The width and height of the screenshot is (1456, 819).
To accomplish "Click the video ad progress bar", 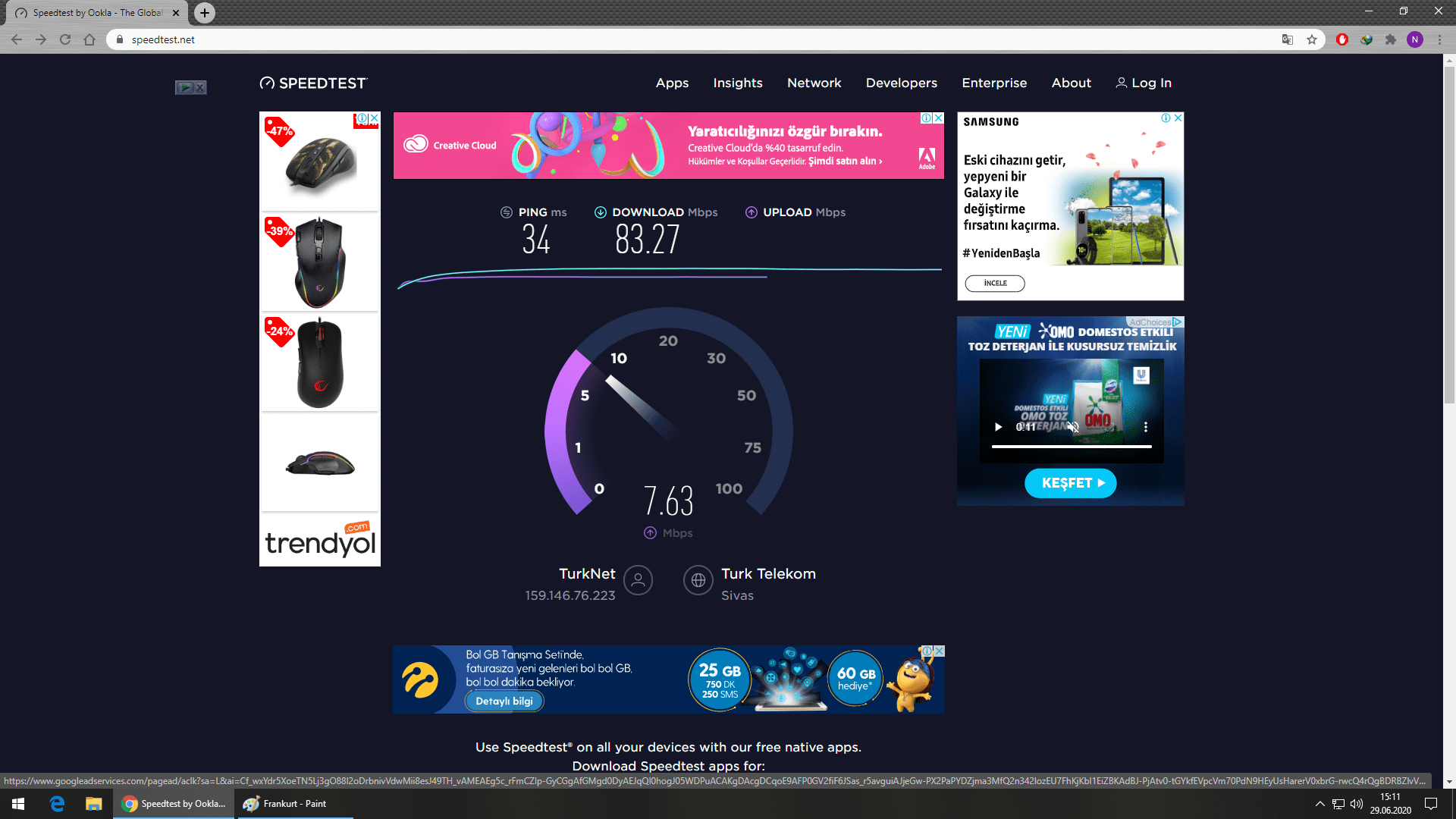I will 1071,447.
